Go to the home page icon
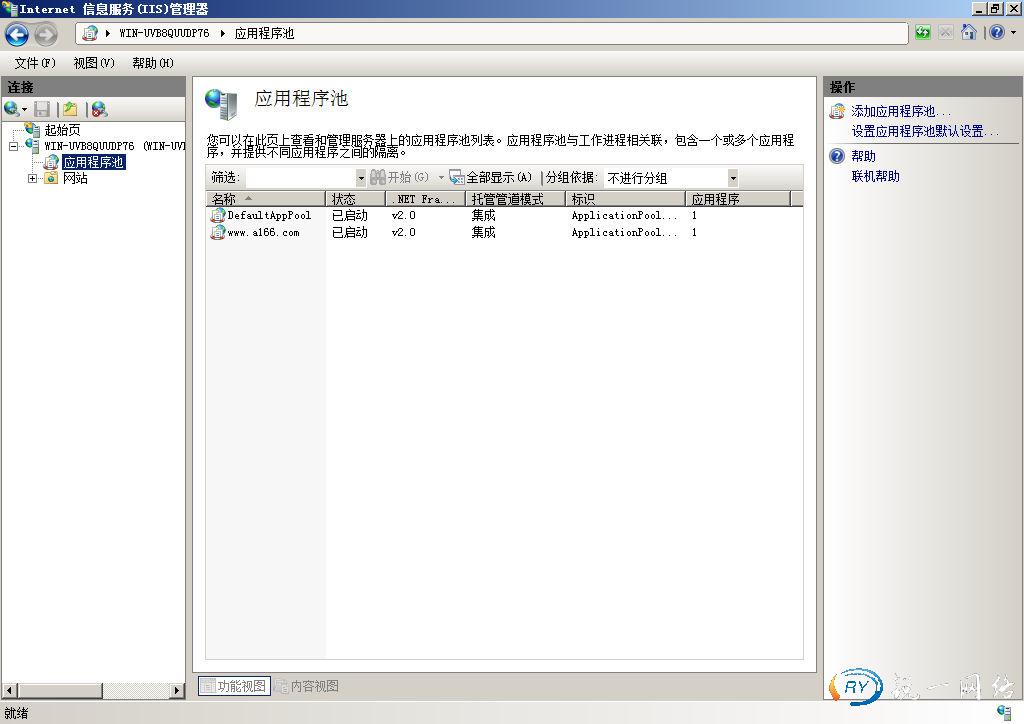 (x=968, y=33)
